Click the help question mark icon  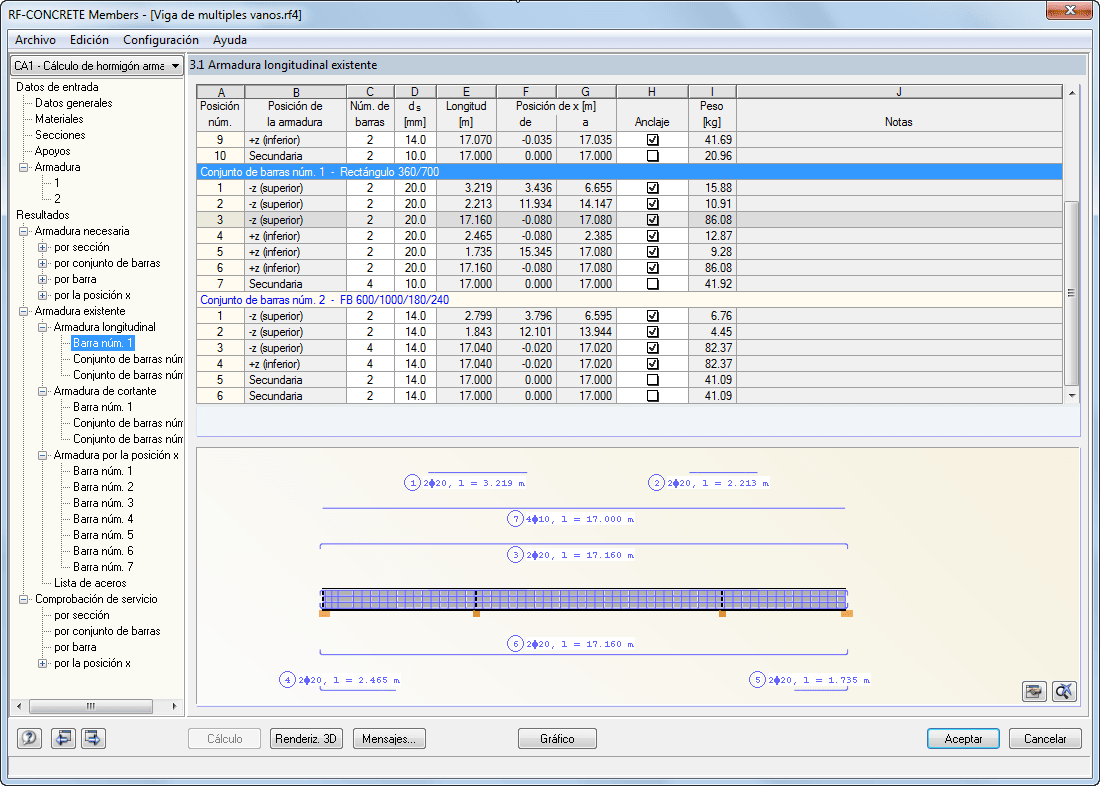(x=29, y=739)
